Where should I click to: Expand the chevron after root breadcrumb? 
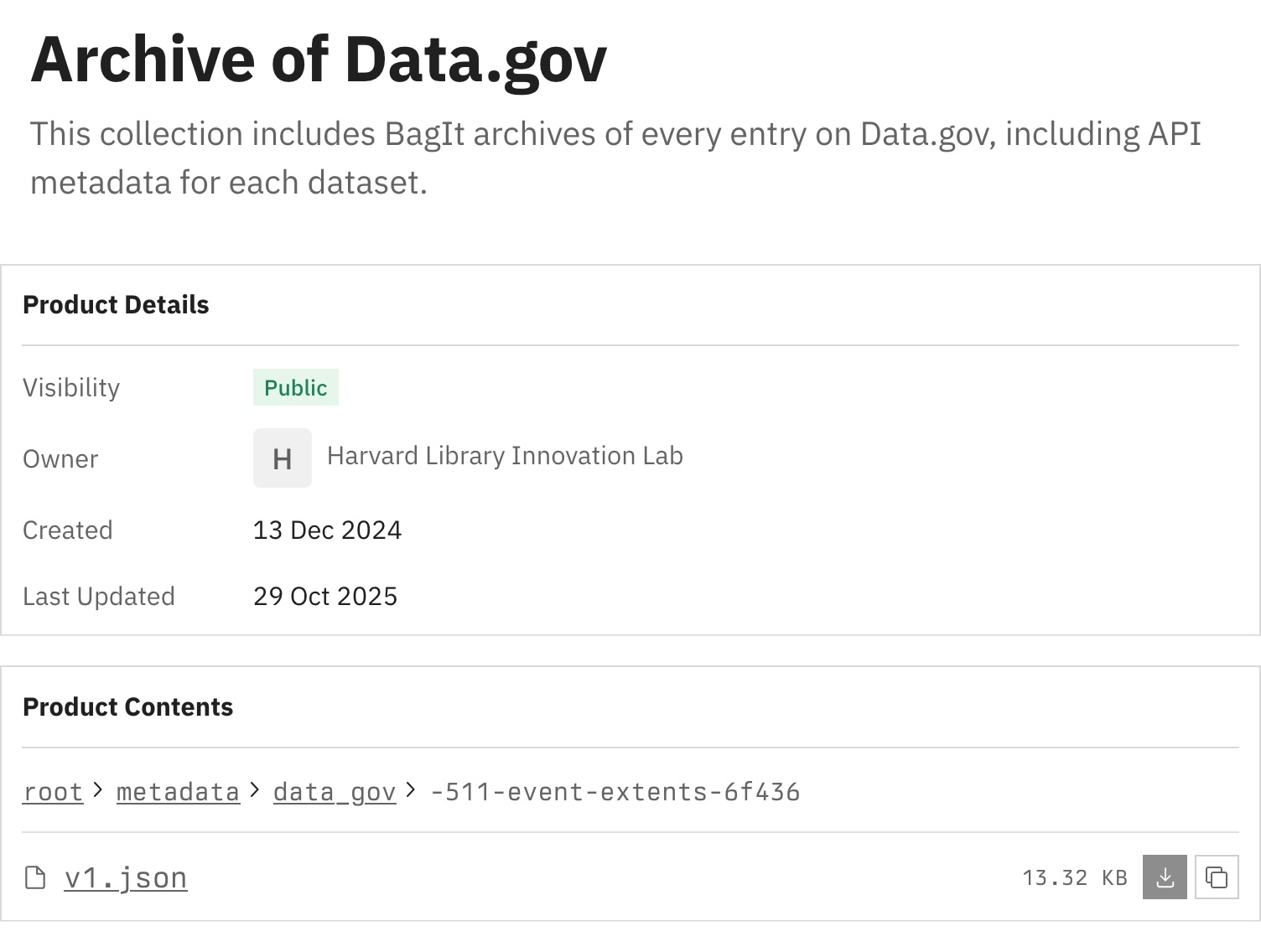(97, 791)
